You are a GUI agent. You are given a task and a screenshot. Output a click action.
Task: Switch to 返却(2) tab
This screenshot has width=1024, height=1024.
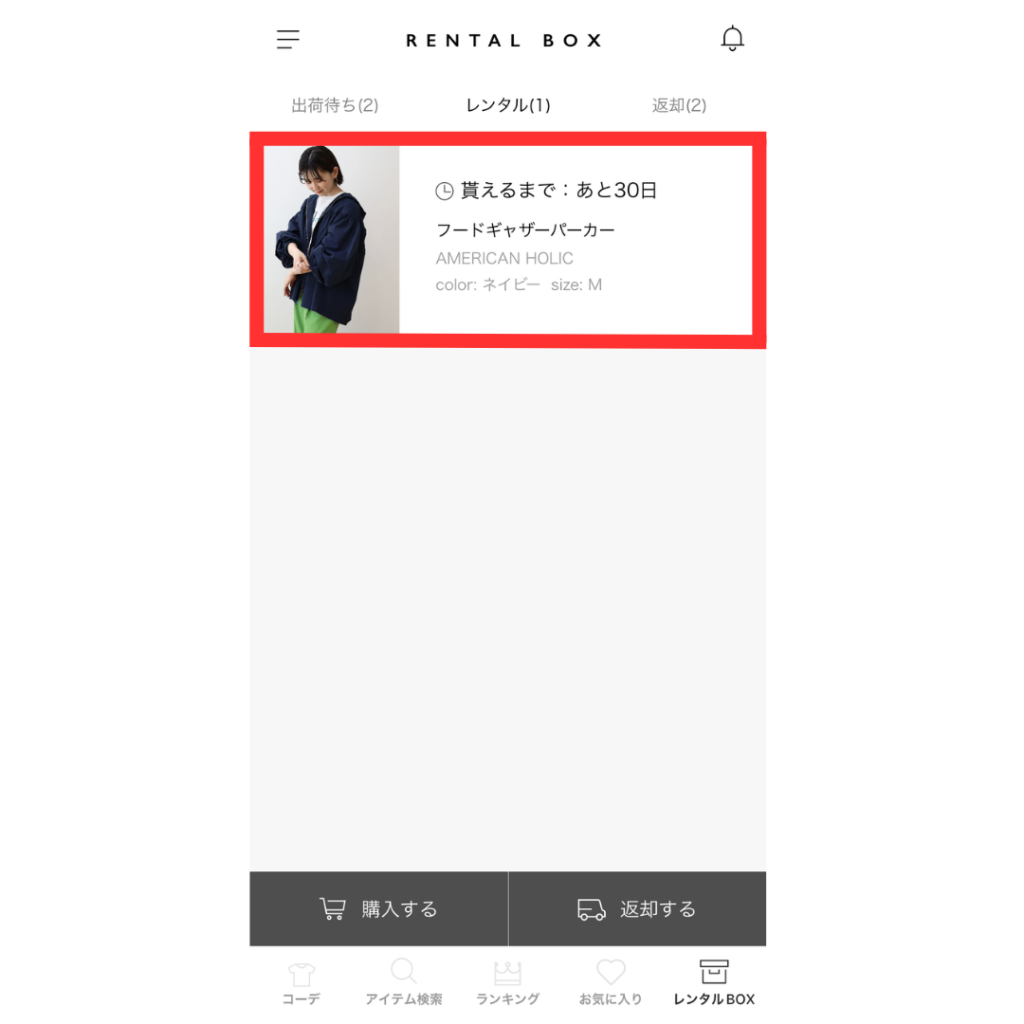pos(679,105)
